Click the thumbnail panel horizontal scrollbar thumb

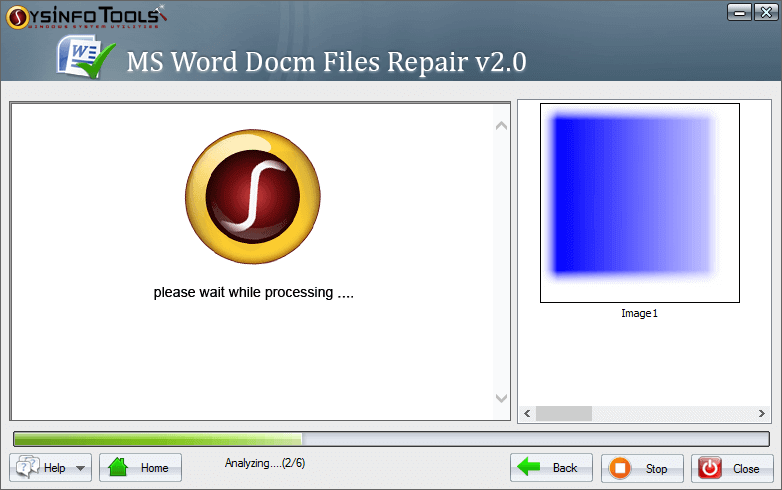tap(564, 413)
